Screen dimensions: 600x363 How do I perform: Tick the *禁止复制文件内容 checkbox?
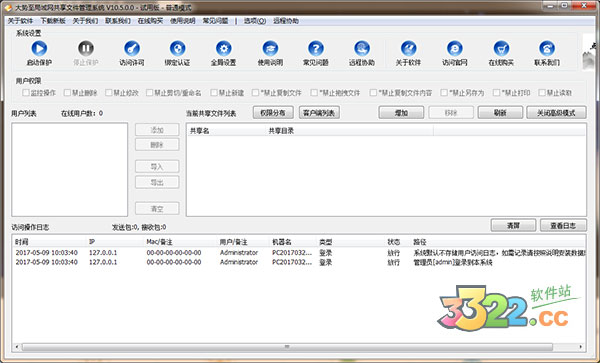coord(373,93)
